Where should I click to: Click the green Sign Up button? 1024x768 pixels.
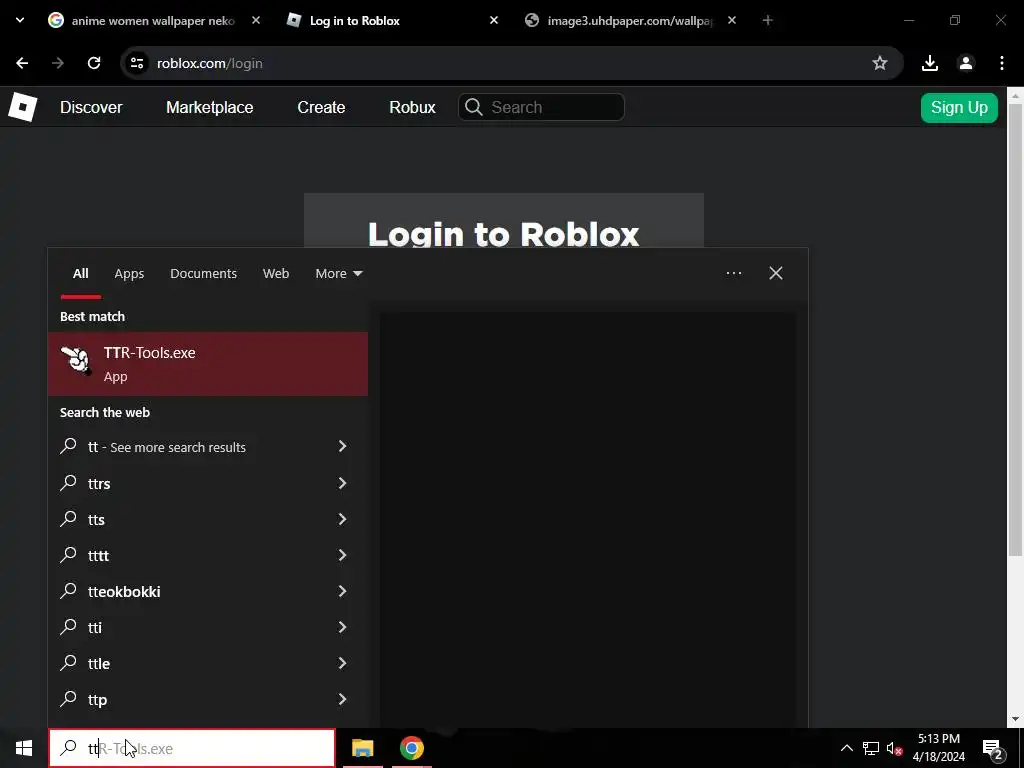click(x=959, y=108)
